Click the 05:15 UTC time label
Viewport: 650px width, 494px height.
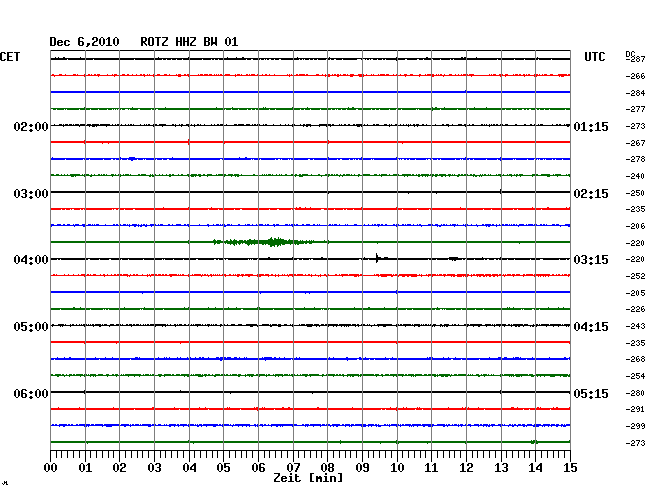click(591, 393)
